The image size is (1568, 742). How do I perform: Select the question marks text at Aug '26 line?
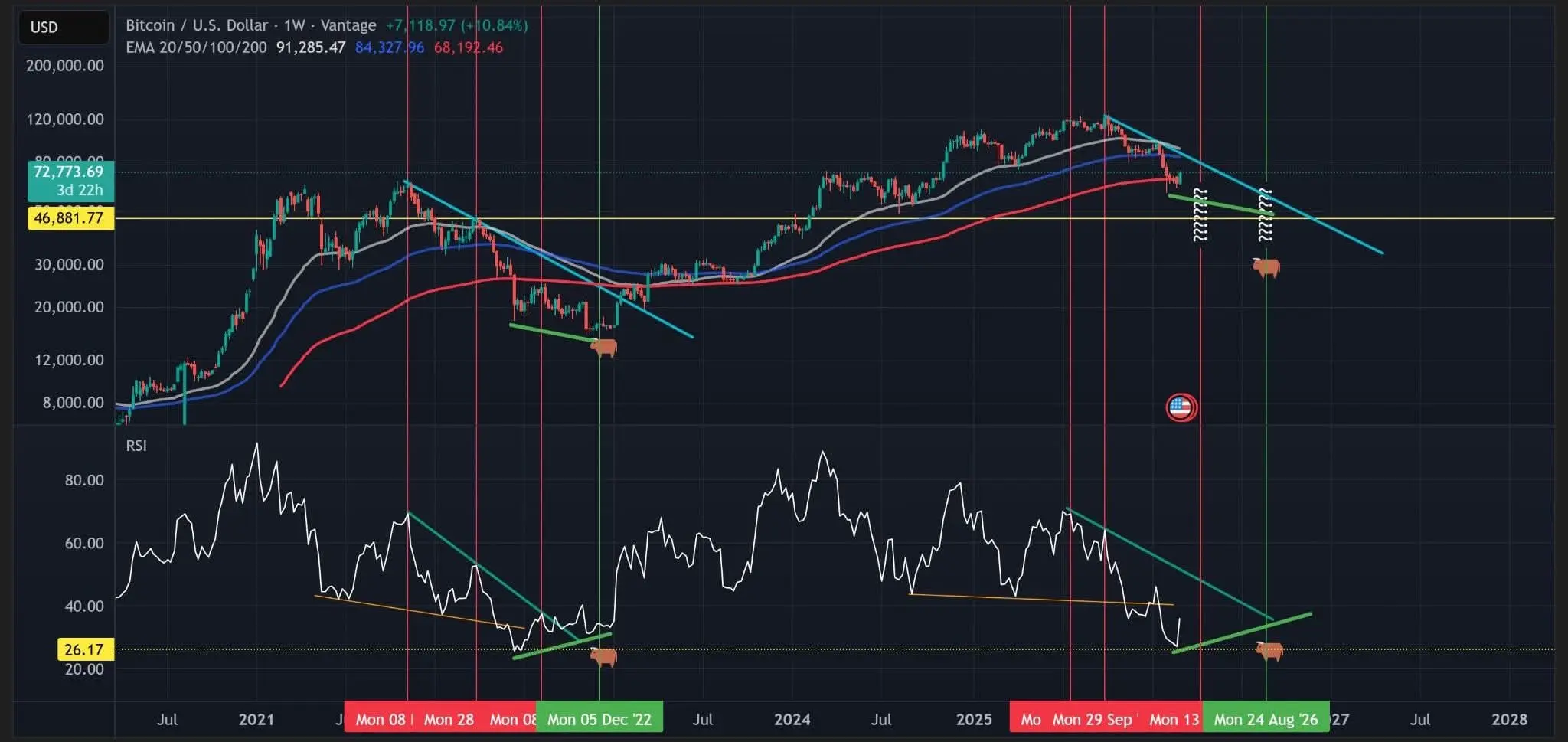tap(1266, 214)
